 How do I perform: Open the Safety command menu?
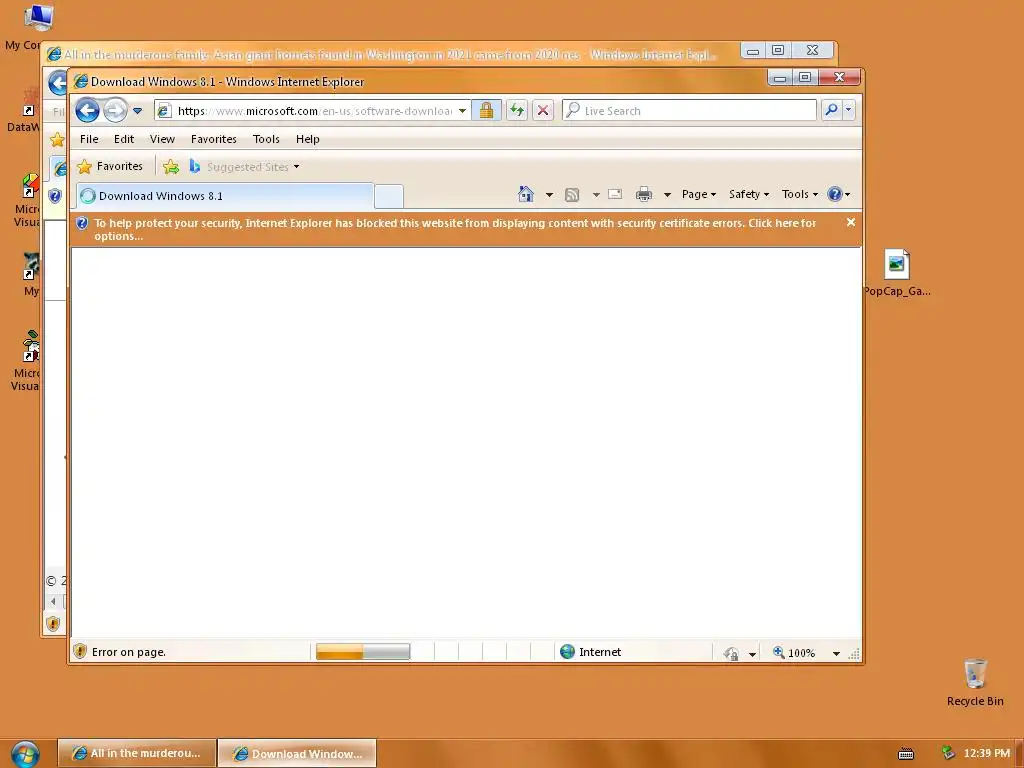coord(748,194)
